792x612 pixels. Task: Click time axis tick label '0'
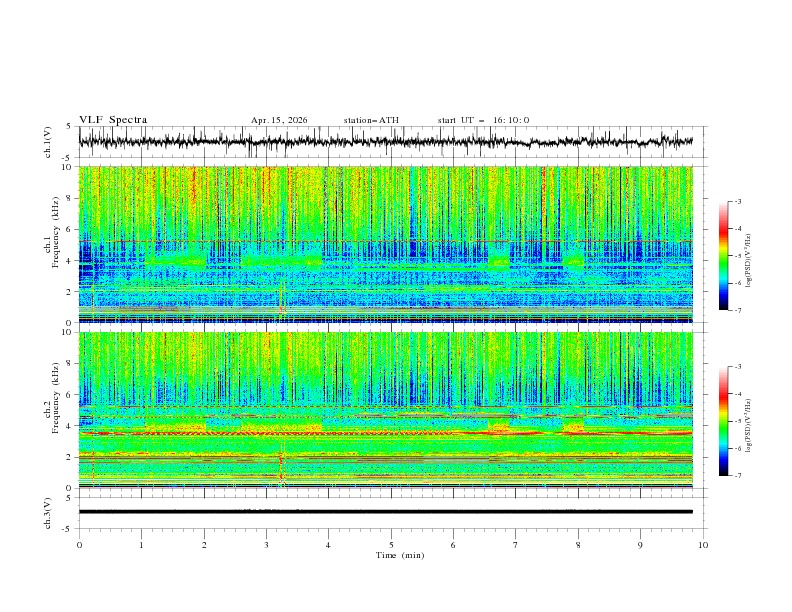(79, 545)
